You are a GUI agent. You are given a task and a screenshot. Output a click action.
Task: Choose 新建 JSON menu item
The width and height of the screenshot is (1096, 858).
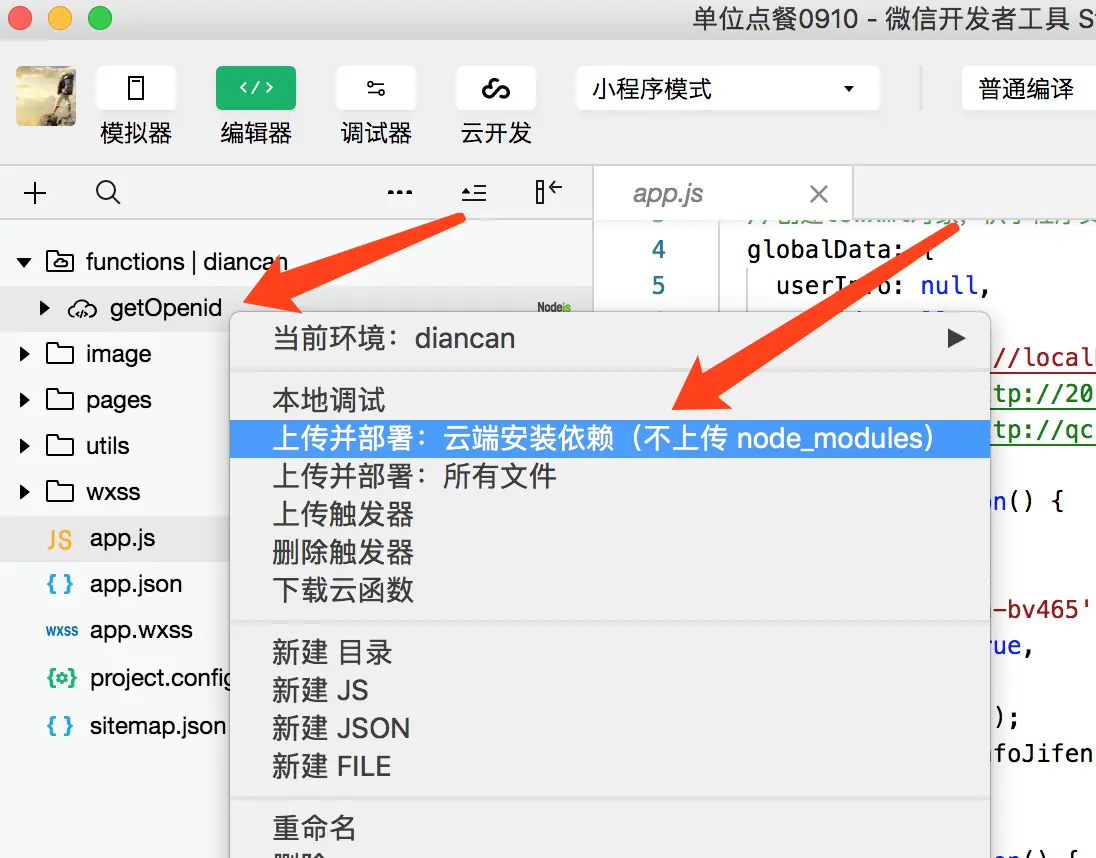pos(610,728)
